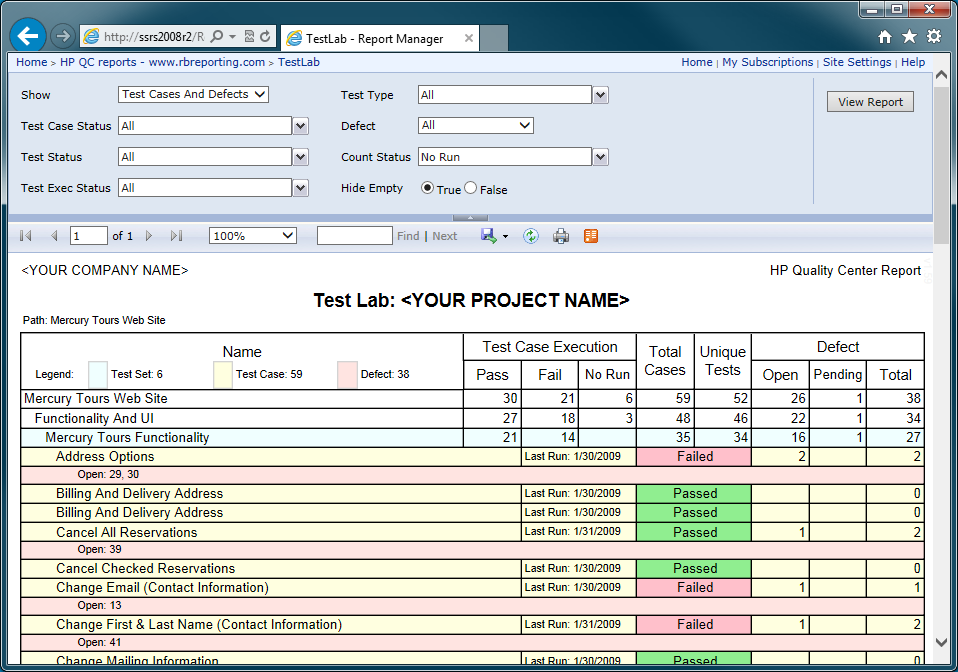Click the browser Home icon
Image resolution: width=958 pixels, height=672 pixels.
pyautogui.click(x=884, y=36)
